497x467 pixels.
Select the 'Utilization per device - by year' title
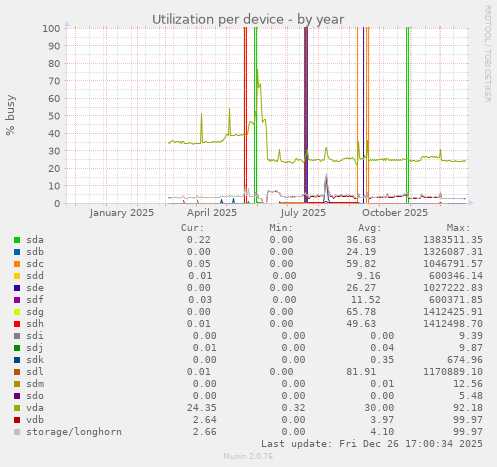click(248, 19)
